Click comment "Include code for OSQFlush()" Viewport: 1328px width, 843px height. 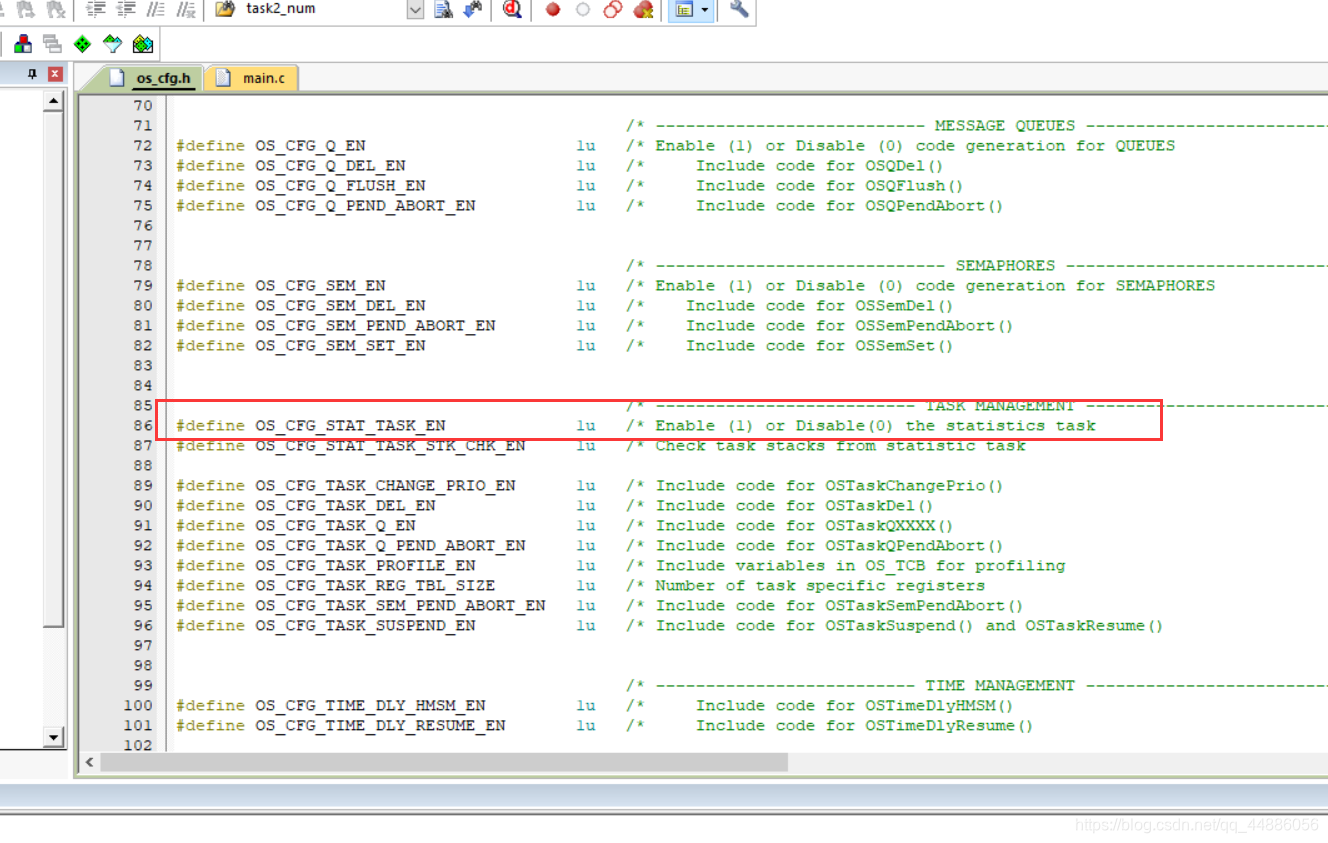click(829, 186)
